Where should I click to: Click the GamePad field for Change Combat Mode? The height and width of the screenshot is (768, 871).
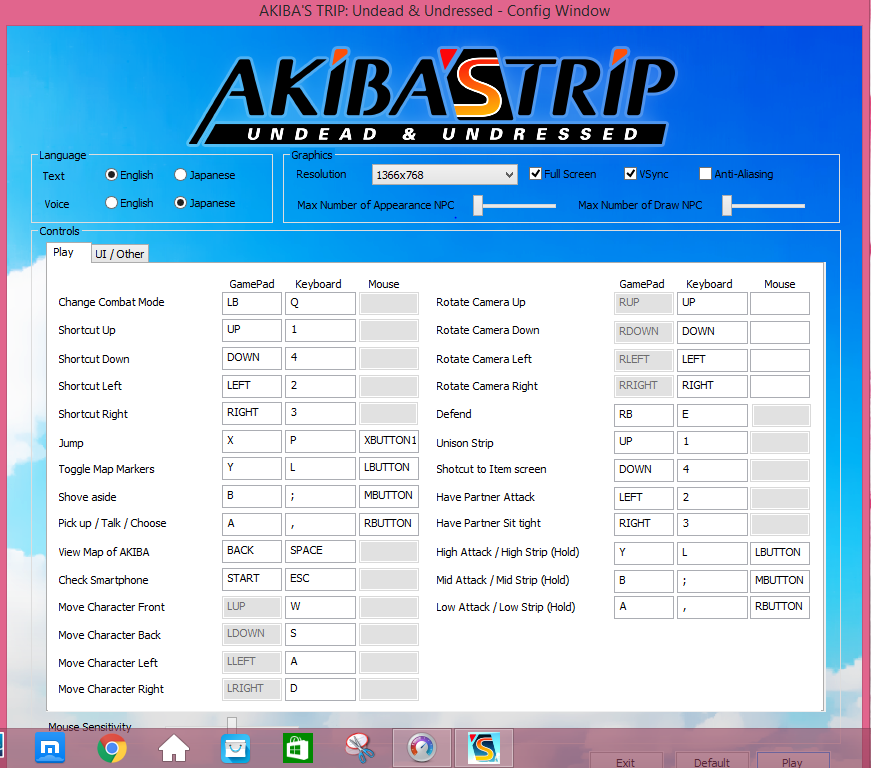coord(252,303)
